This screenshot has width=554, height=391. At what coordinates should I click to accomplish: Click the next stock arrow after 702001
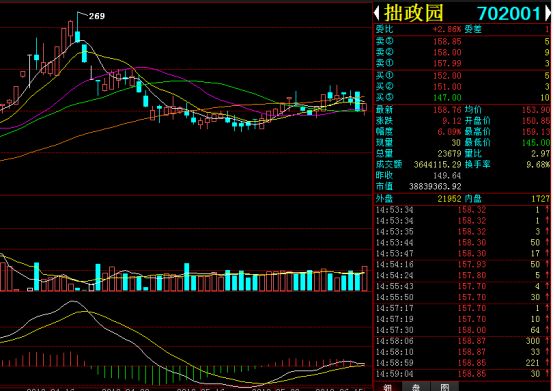pyautogui.click(x=548, y=13)
